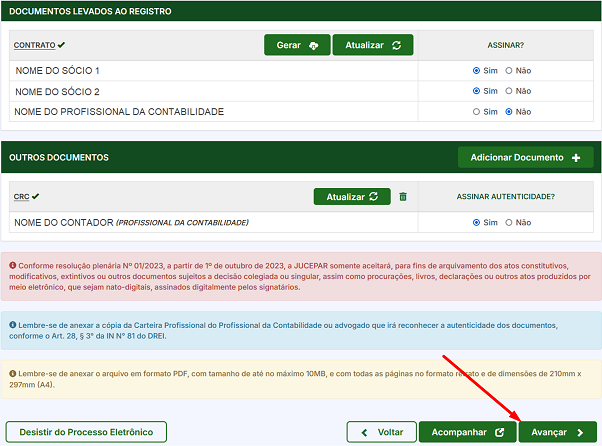Screen dimensions: 602x446
Task: Select Sim for NOME DO SÓCIO 1
Action: pos(476,71)
